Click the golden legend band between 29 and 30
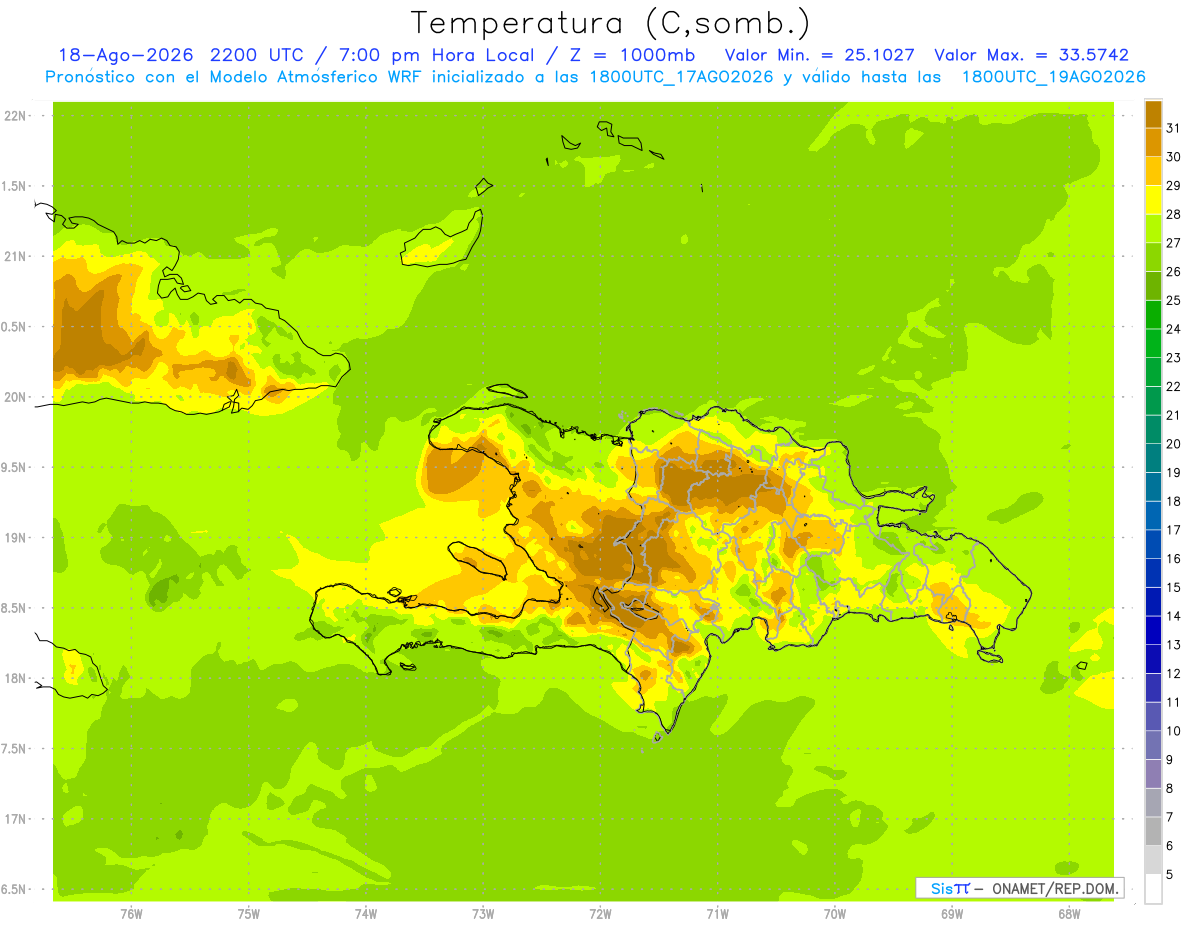Screen dimensions: 1200x927 click(x=1153, y=171)
